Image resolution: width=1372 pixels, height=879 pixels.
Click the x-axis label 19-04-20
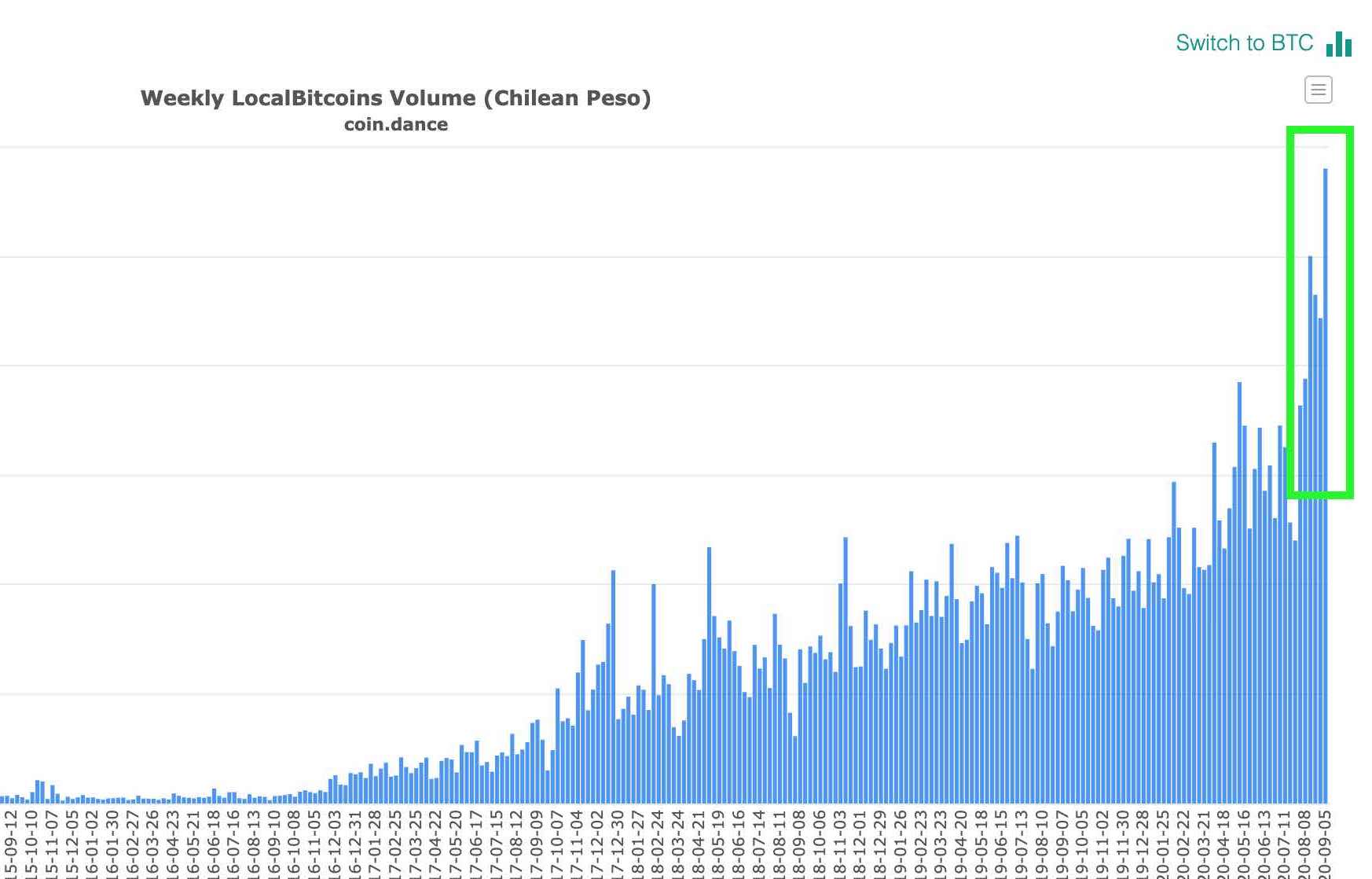[960, 844]
